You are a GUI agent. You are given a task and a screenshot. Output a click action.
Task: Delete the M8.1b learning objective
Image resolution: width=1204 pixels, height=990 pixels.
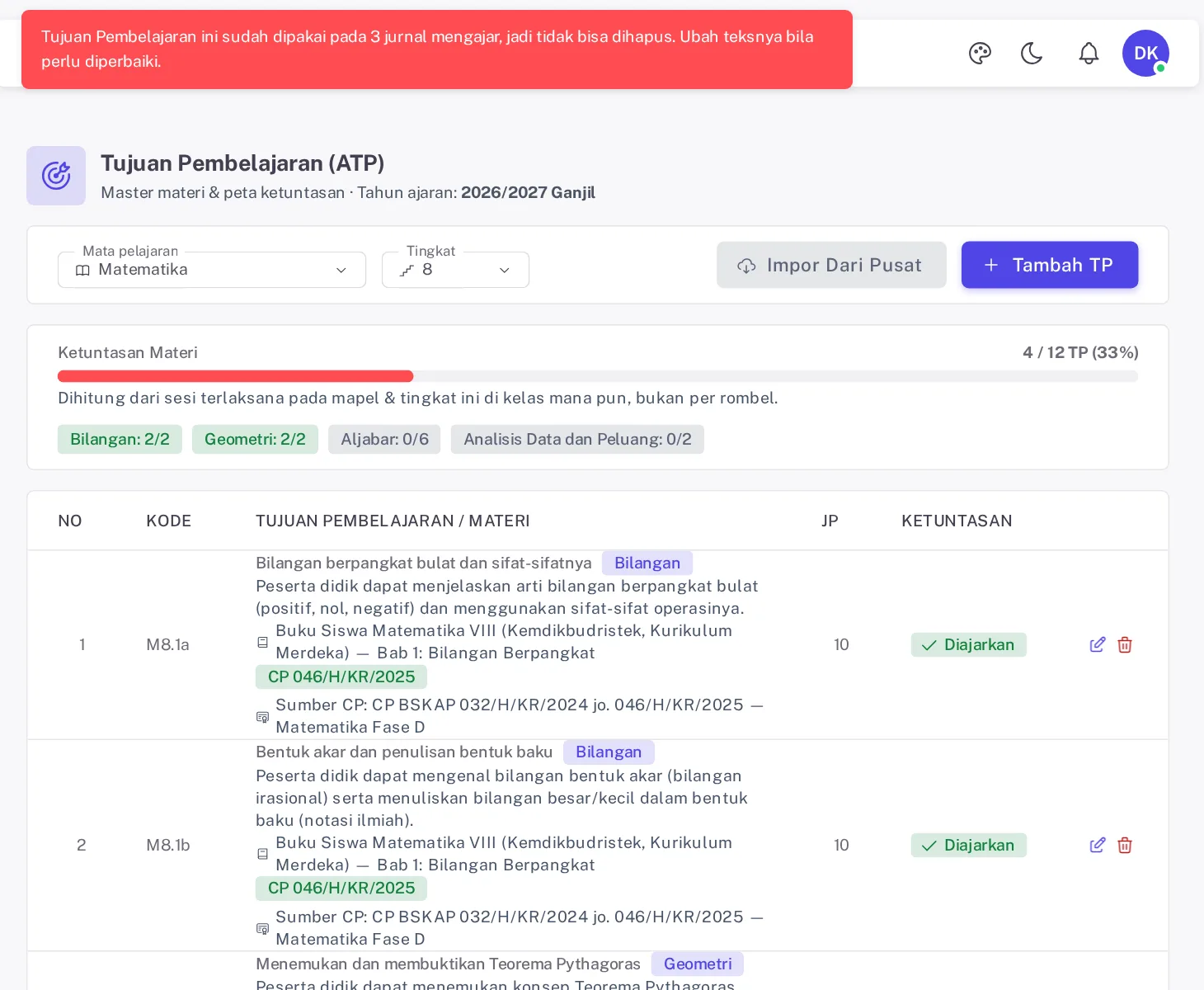coord(1125,845)
